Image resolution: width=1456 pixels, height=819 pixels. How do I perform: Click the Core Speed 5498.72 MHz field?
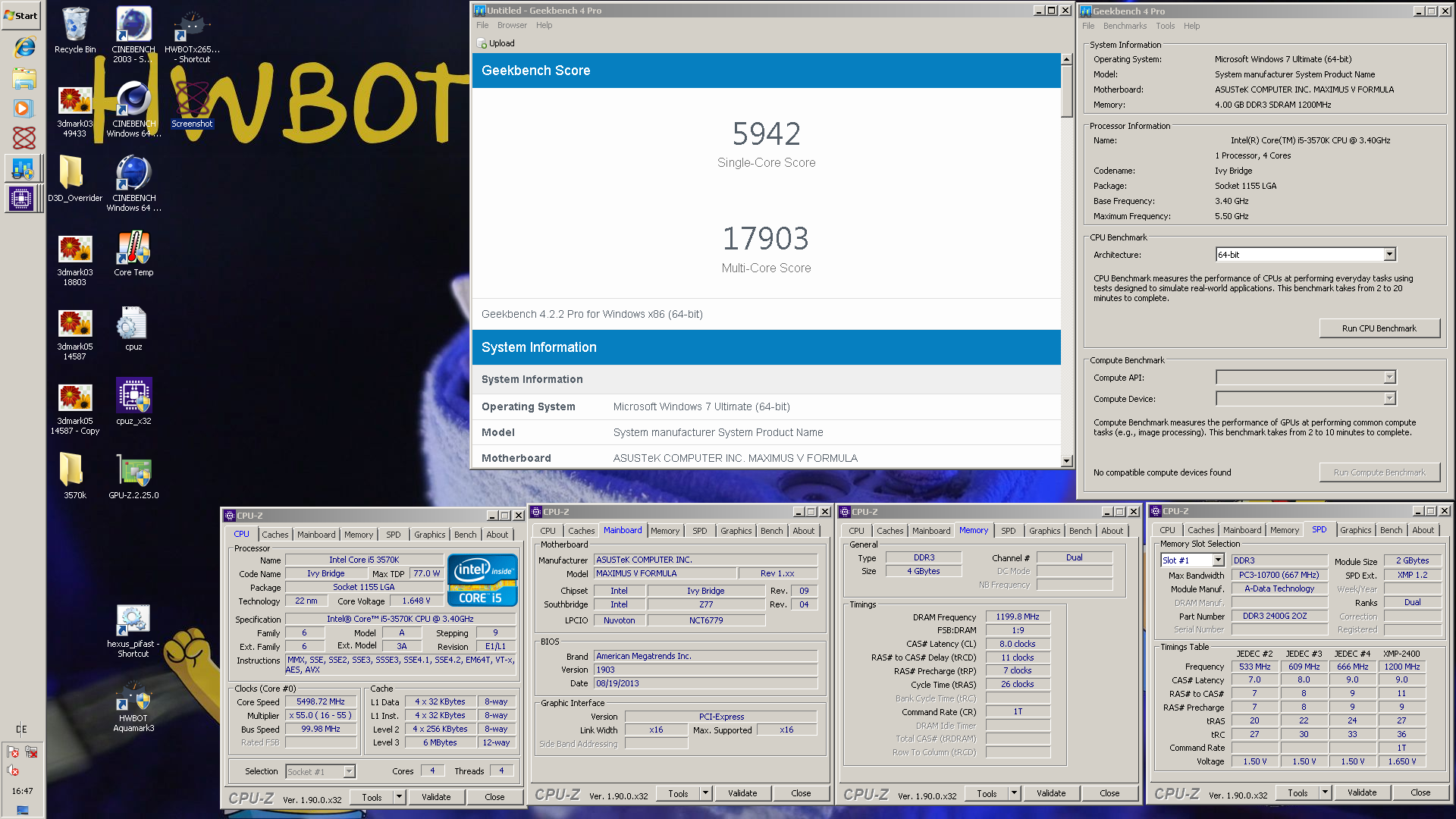(320, 702)
